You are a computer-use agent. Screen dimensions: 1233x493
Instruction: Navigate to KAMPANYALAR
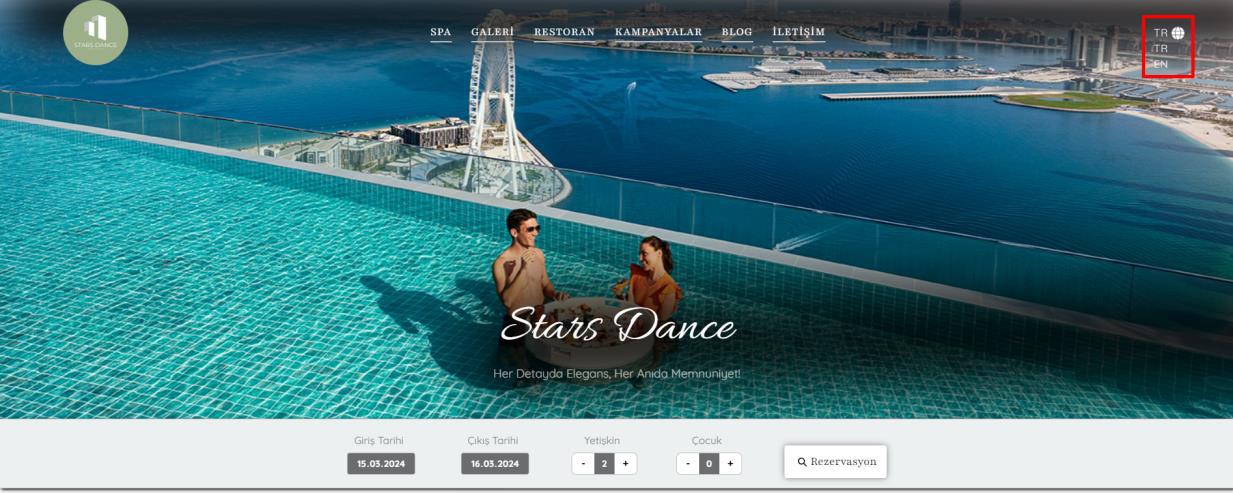(658, 32)
